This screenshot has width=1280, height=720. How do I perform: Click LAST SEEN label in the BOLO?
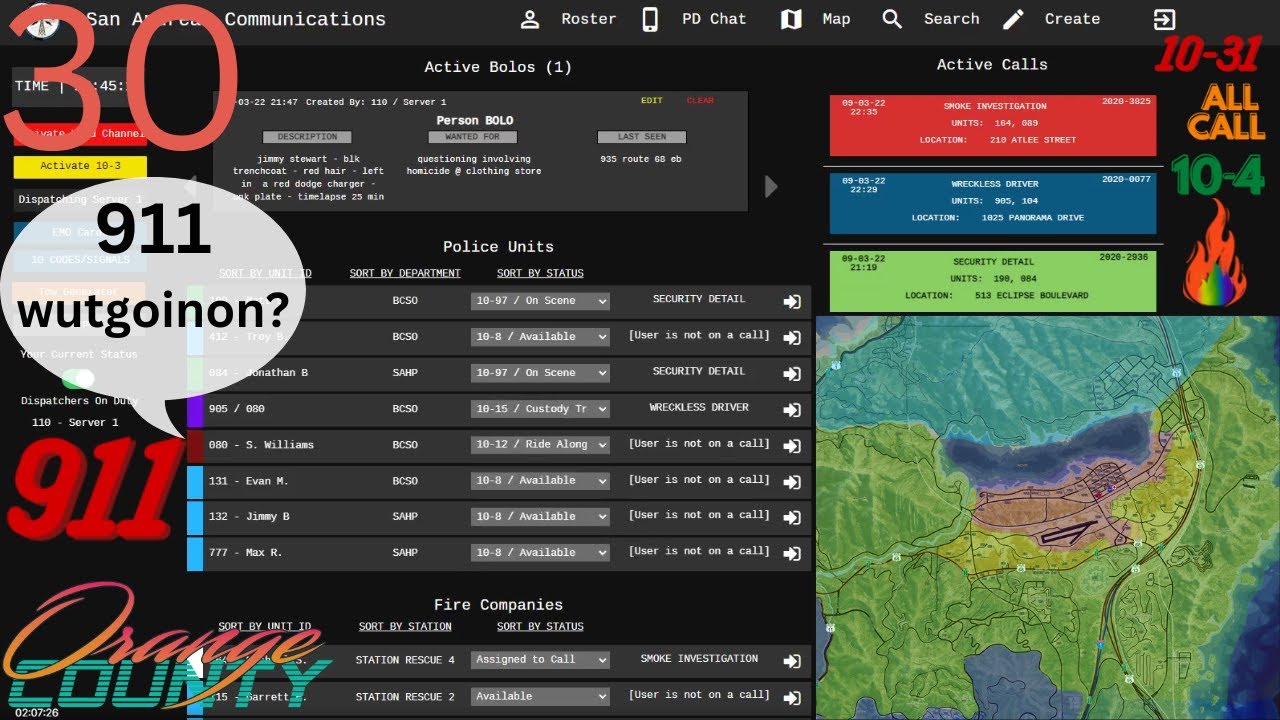coord(642,137)
